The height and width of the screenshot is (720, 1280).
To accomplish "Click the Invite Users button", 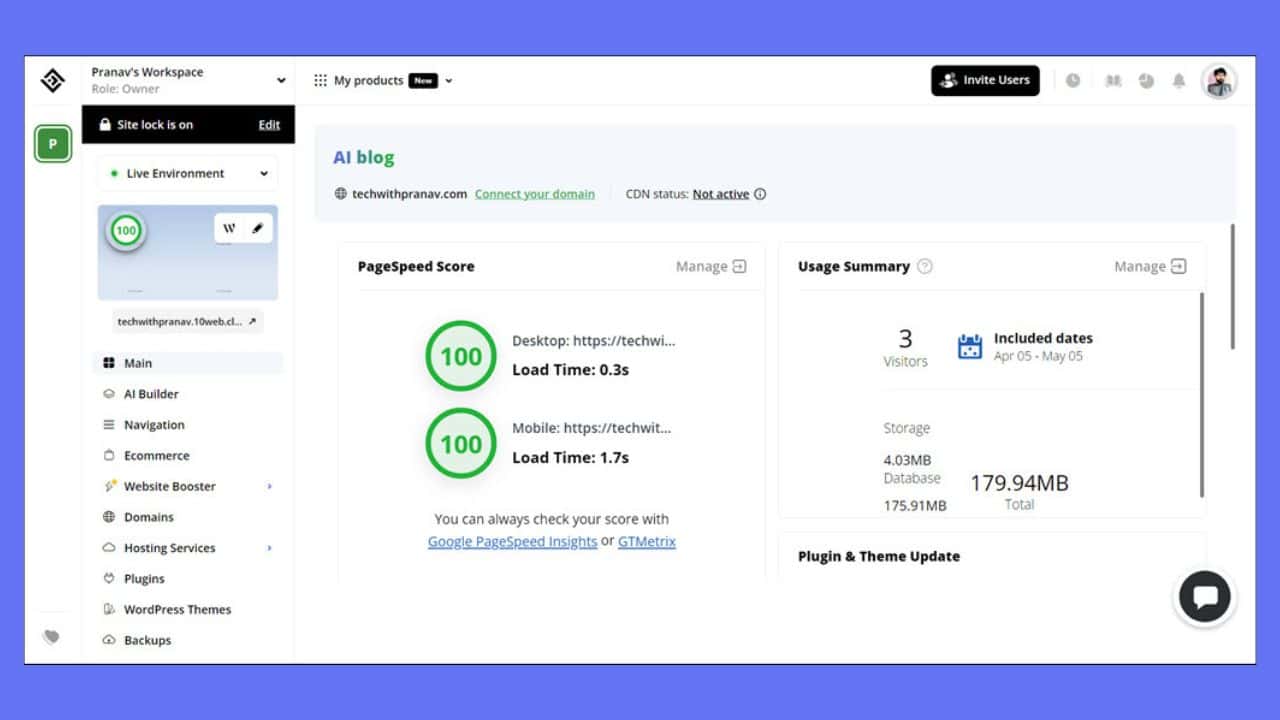I will coord(985,81).
